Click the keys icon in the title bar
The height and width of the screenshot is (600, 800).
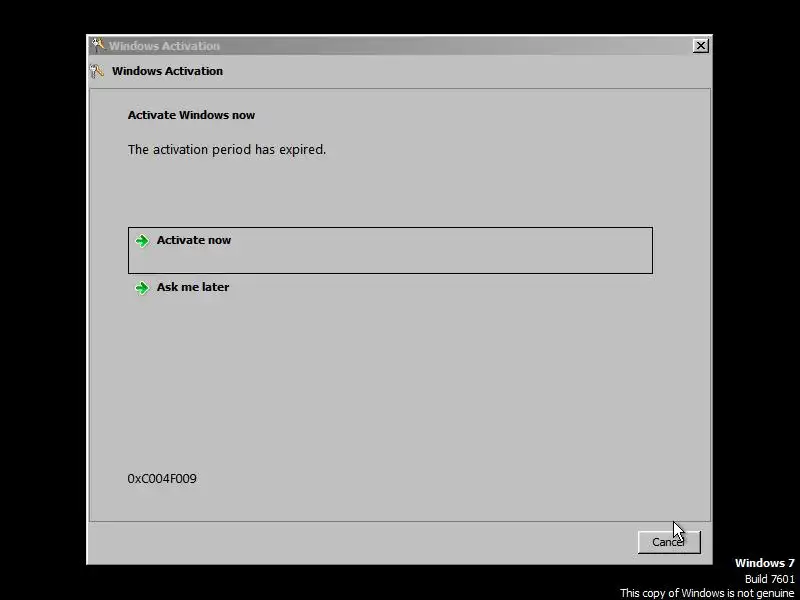[x=98, y=45]
